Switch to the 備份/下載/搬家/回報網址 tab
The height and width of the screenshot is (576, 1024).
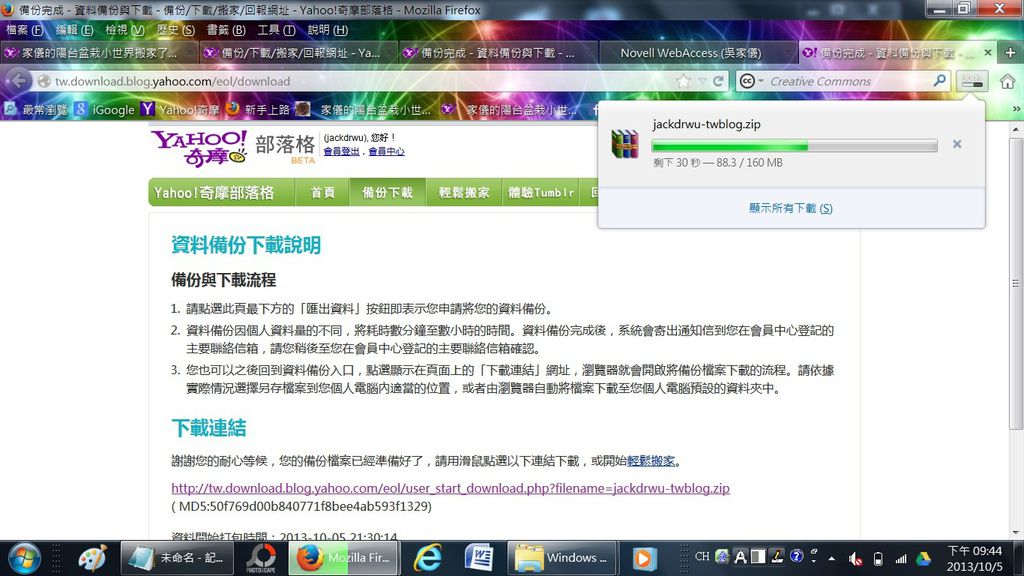pyautogui.click(x=299, y=53)
